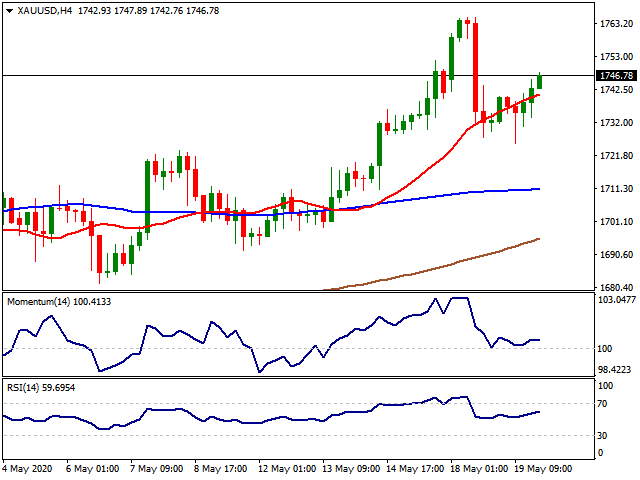Click the 1732.00 price axis label

pos(616,122)
